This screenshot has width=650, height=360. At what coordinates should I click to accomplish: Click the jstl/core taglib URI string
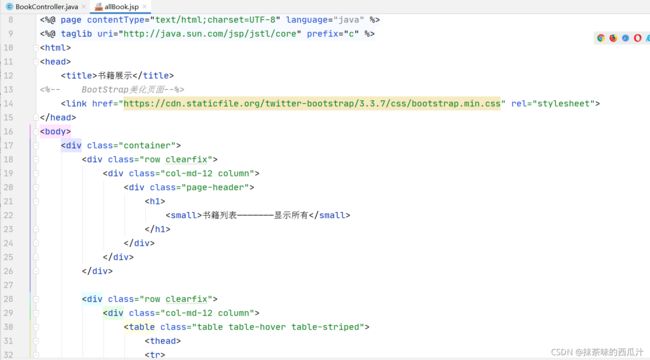pyautogui.click(x=210, y=34)
